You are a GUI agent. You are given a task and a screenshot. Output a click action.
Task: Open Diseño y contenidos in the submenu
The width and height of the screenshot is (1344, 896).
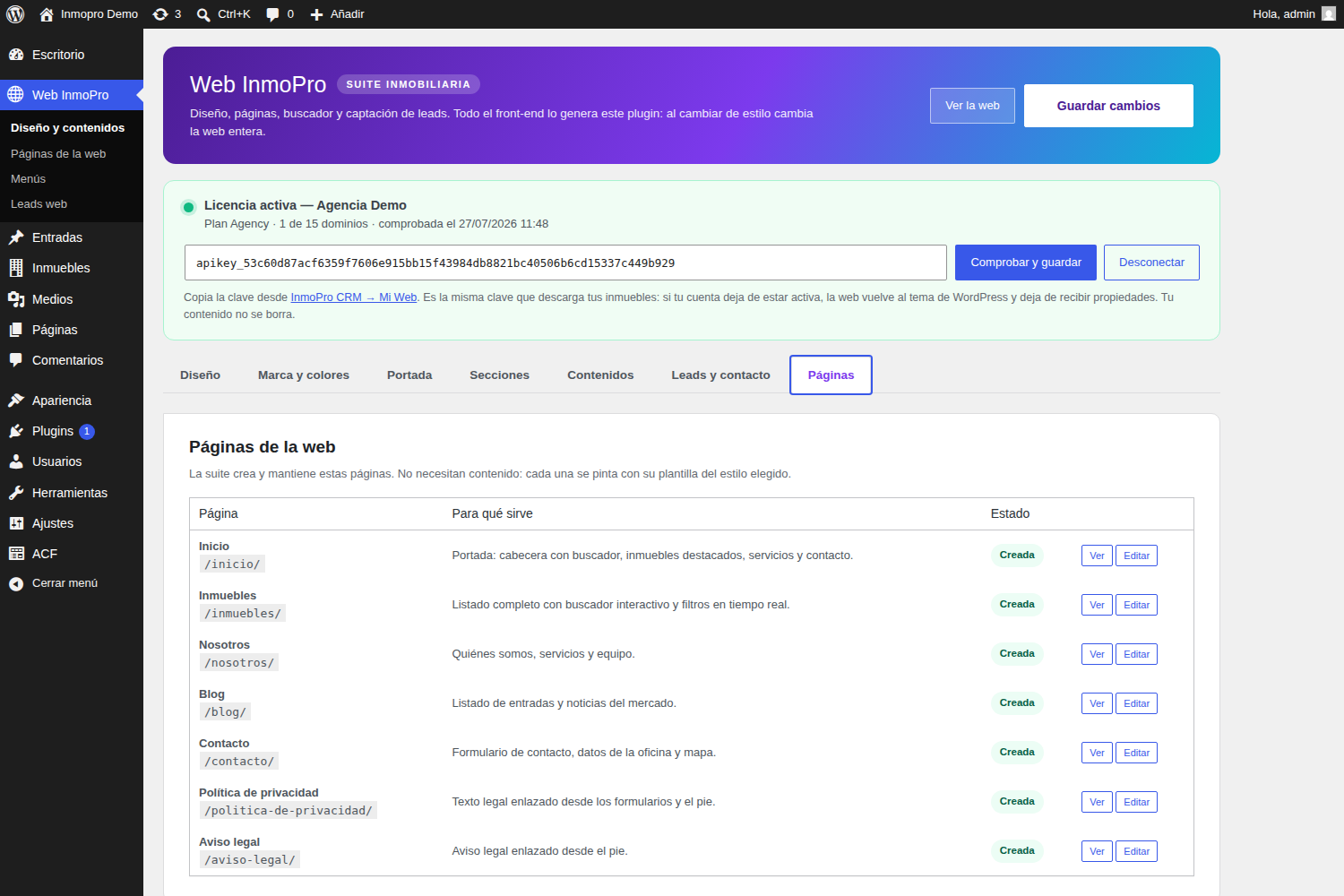[67, 128]
